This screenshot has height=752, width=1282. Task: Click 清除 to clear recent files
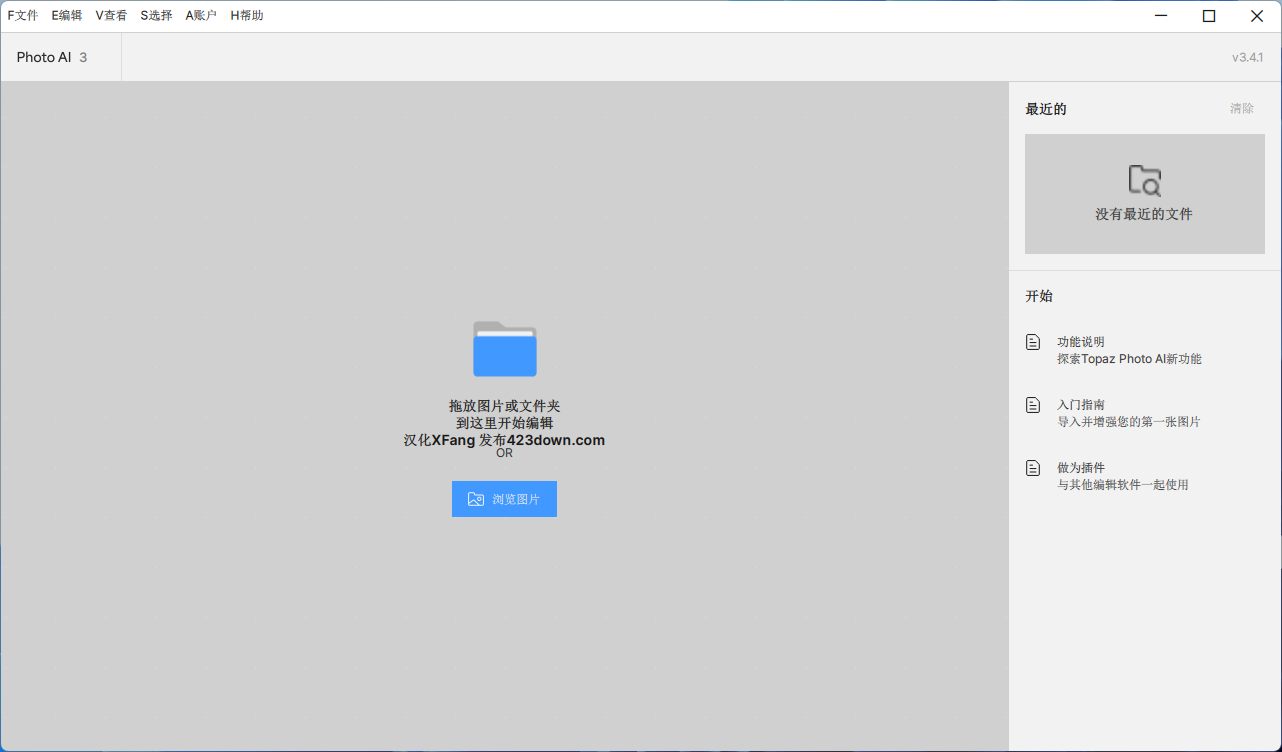click(x=1242, y=109)
